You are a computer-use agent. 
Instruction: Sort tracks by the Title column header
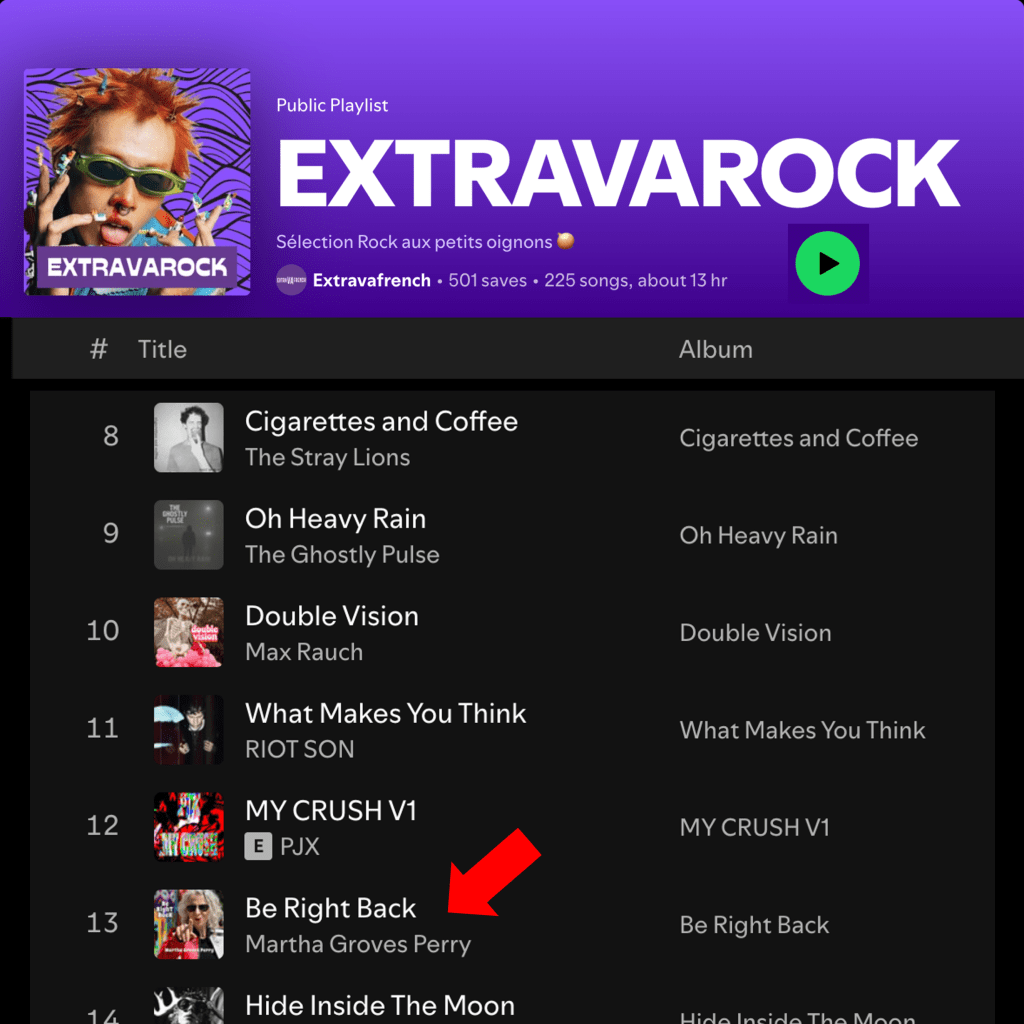[162, 349]
